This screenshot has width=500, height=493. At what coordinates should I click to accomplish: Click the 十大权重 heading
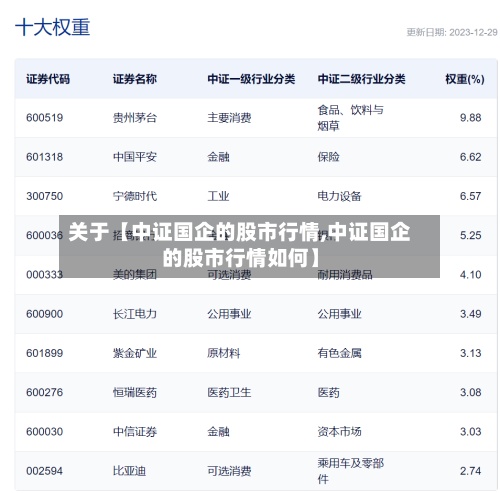click(53, 27)
